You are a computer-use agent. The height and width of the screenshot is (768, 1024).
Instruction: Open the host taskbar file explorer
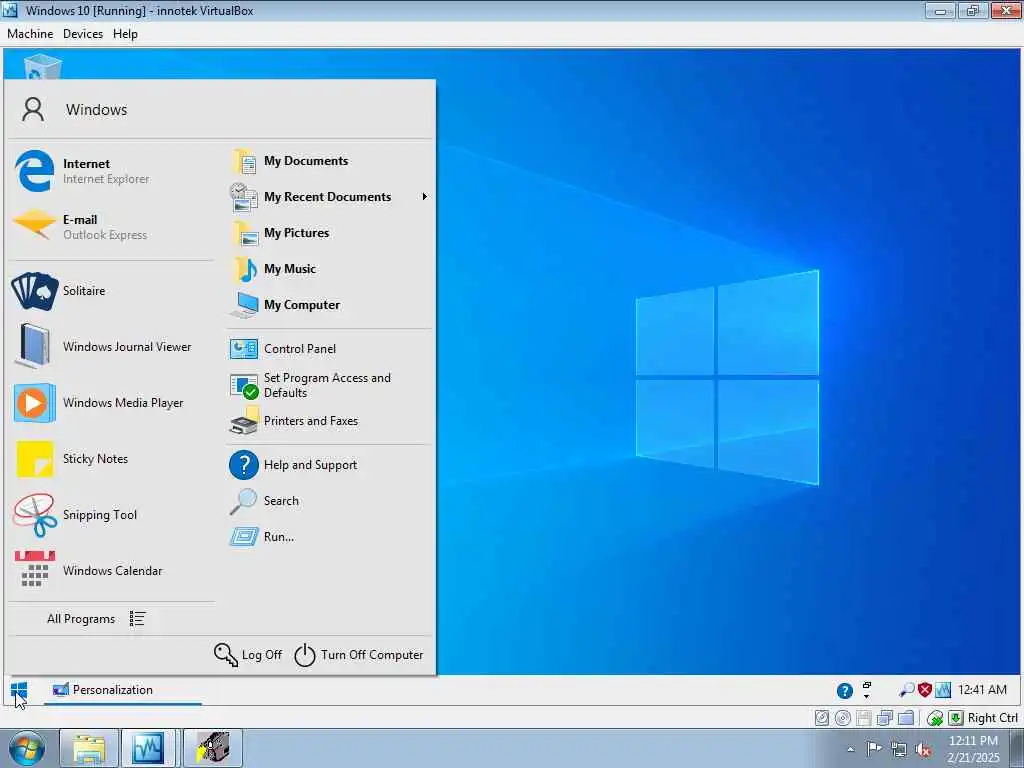coord(89,748)
